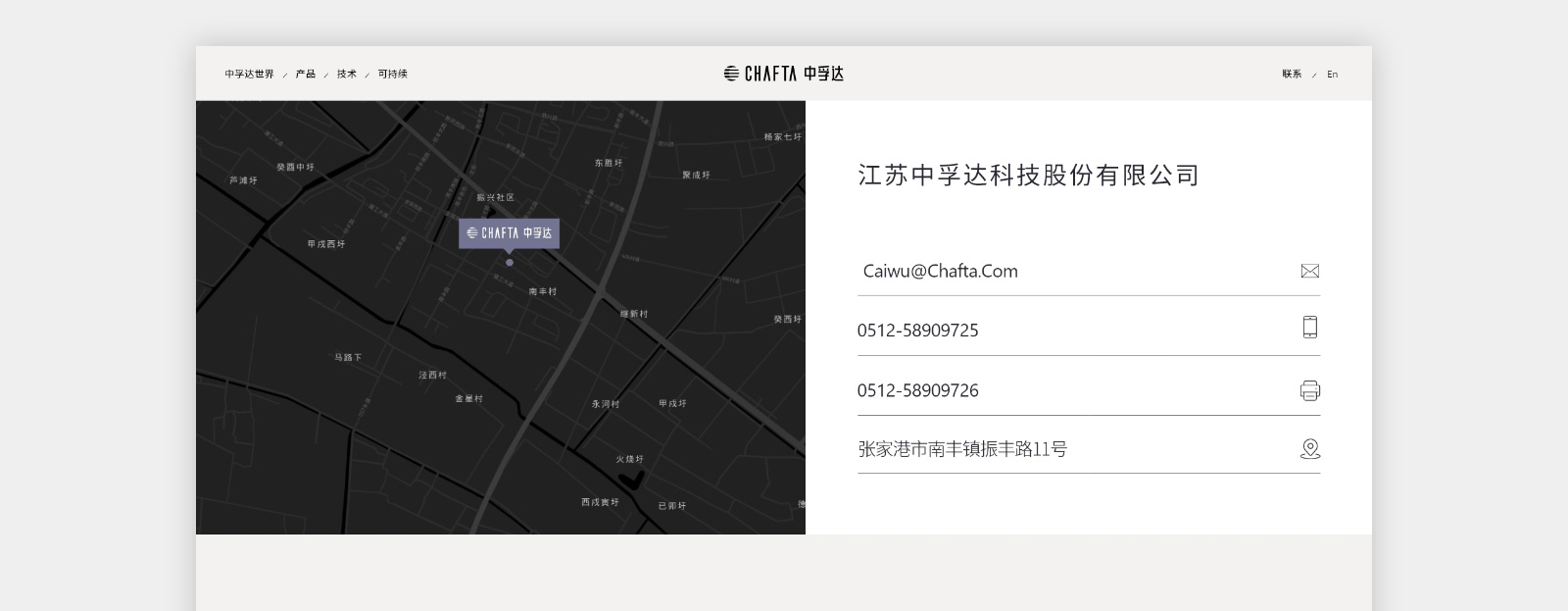This screenshot has width=1568, height=611.
Task: Click the CHAFTA marker label on the map
Action: 509,233
